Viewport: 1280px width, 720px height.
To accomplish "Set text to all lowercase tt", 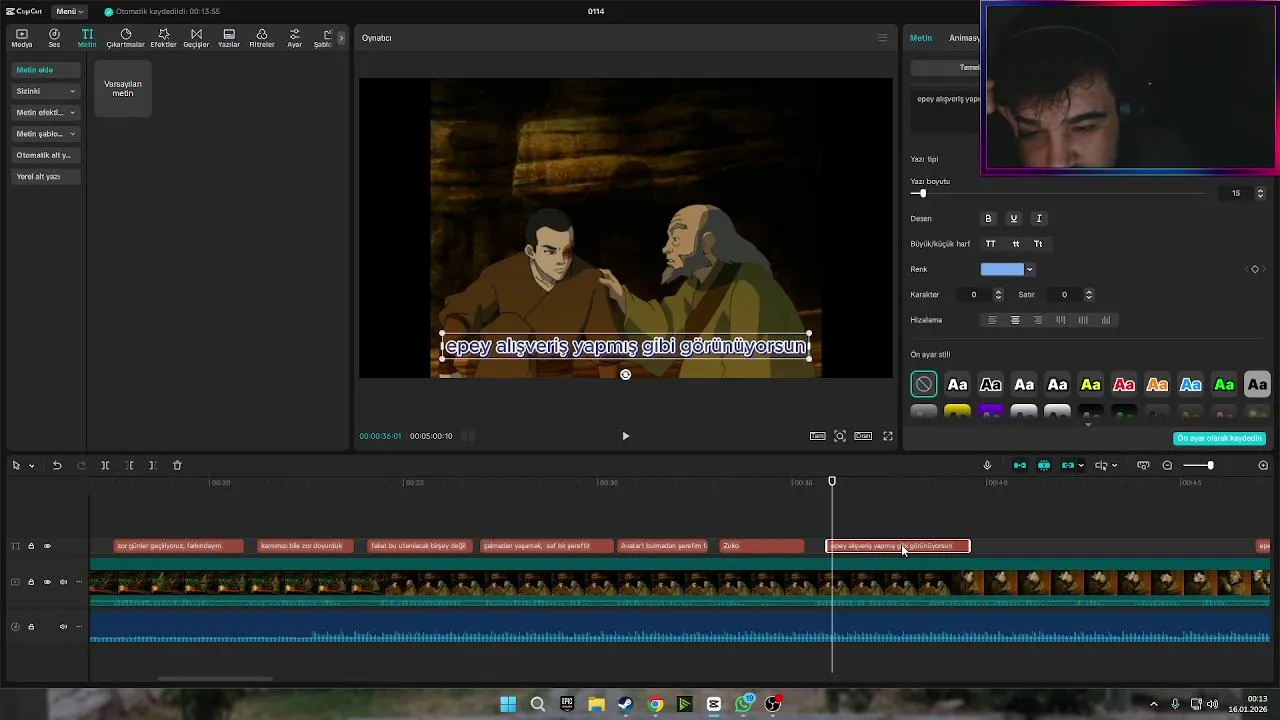I will pyautogui.click(x=1016, y=244).
